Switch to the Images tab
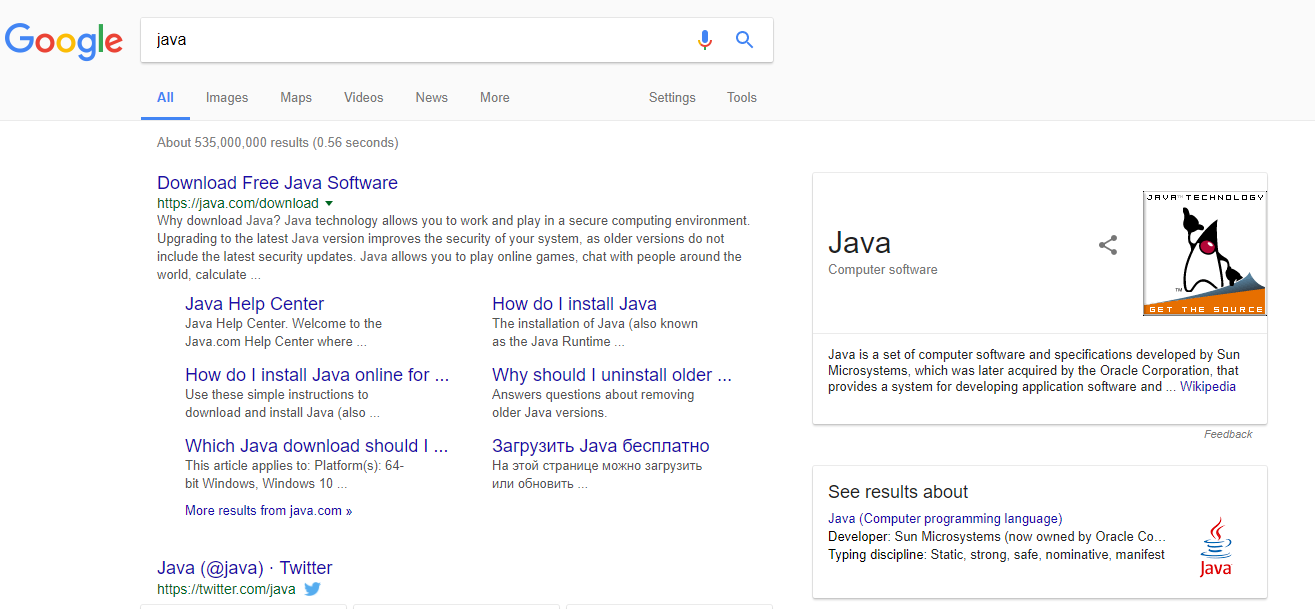Screen dimensions: 1315x609 click(227, 98)
